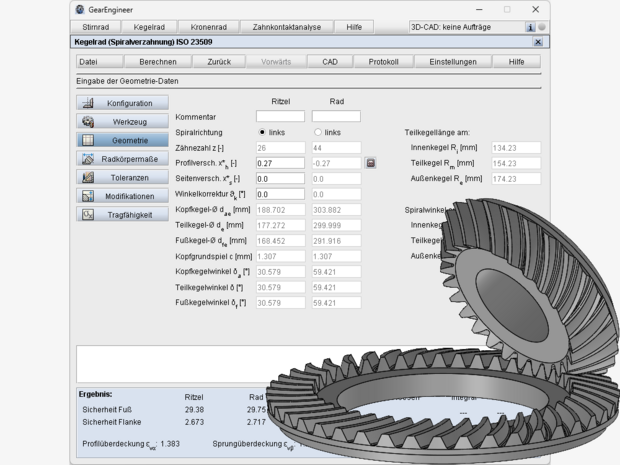Open the Modifikationen section
This screenshot has width=620, height=465.
[122, 196]
